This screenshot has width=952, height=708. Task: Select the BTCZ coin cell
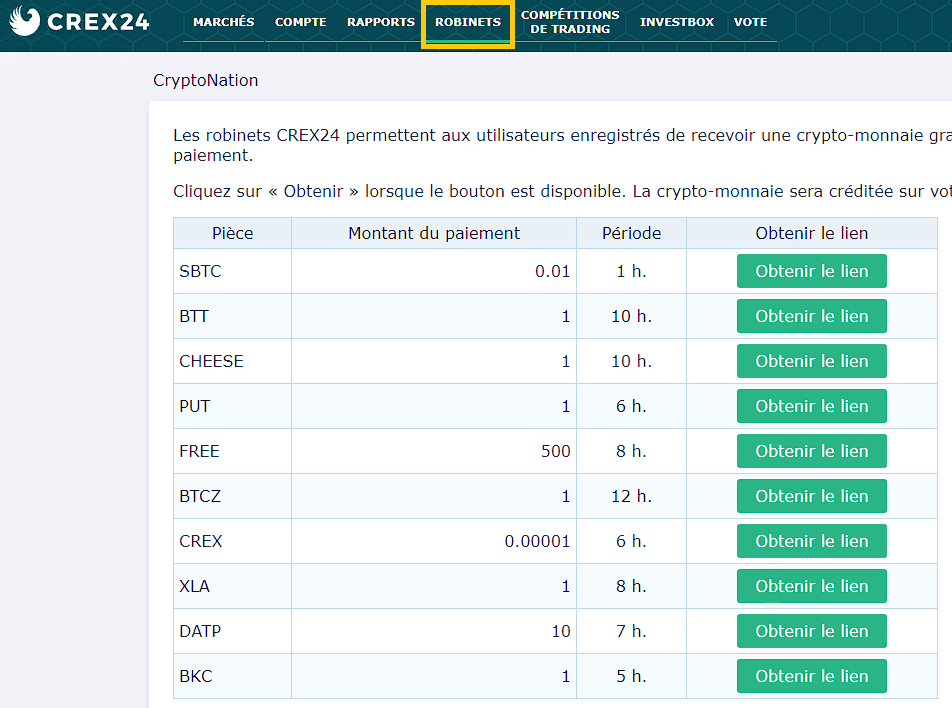click(x=233, y=495)
